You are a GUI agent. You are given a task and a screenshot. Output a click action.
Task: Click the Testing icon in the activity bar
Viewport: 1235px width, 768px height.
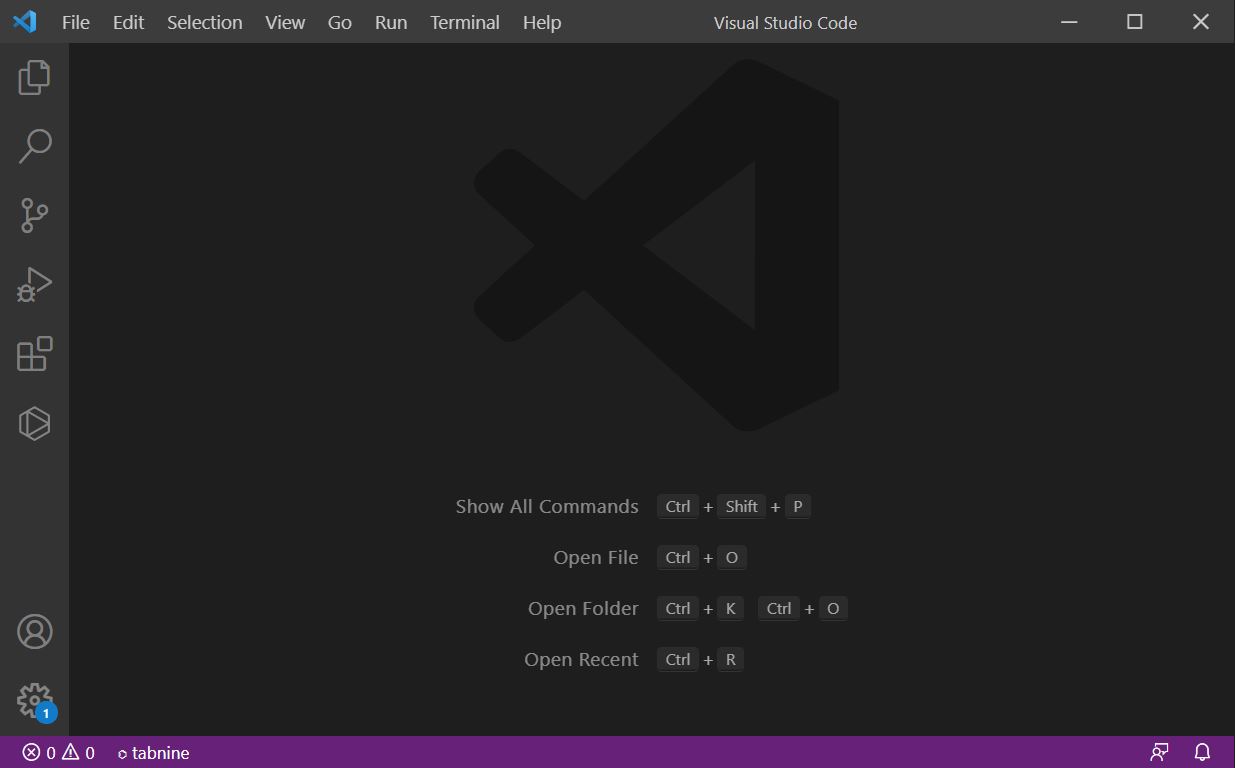(x=35, y=423)
